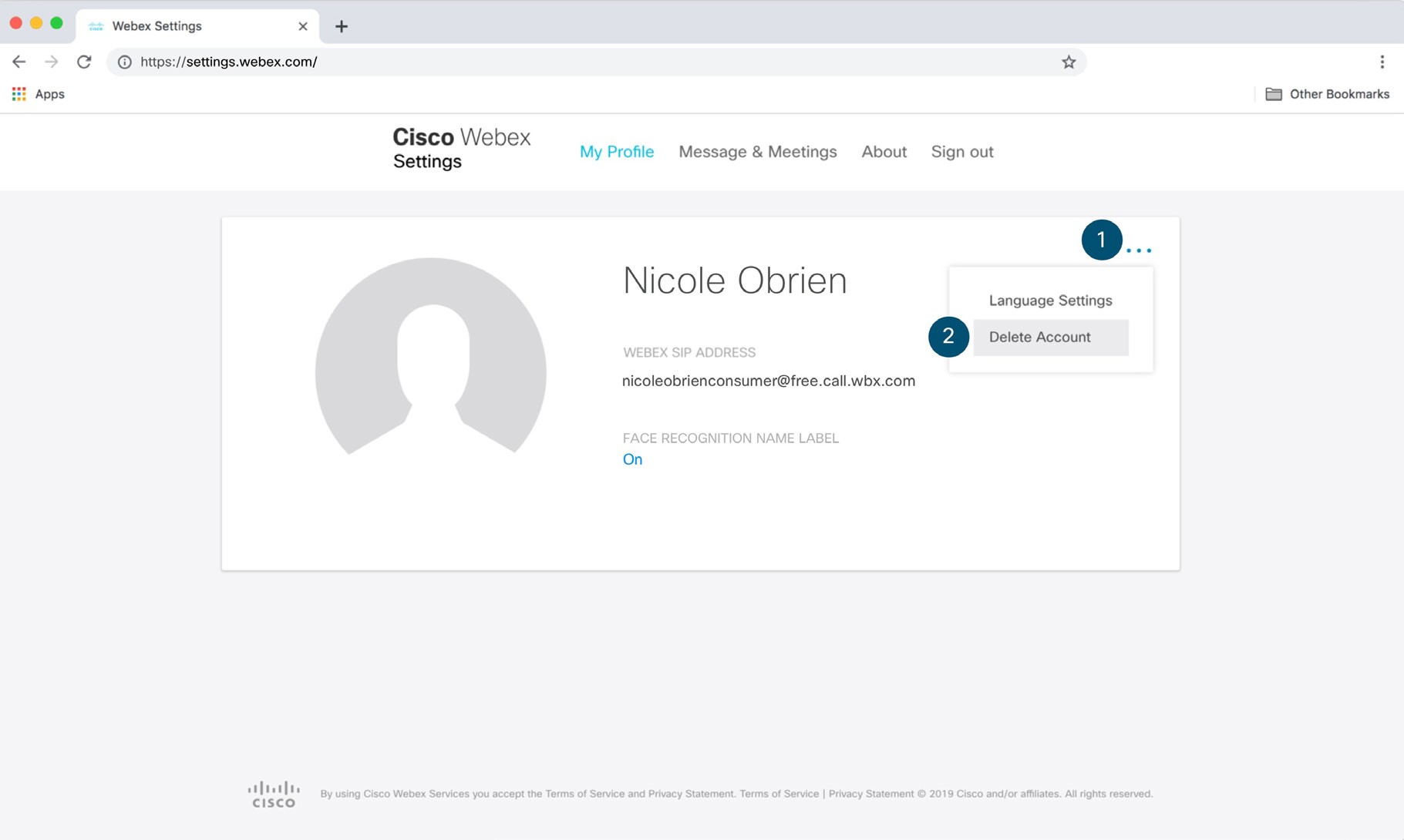Reload the Webex Settings page

coord(84,62)
